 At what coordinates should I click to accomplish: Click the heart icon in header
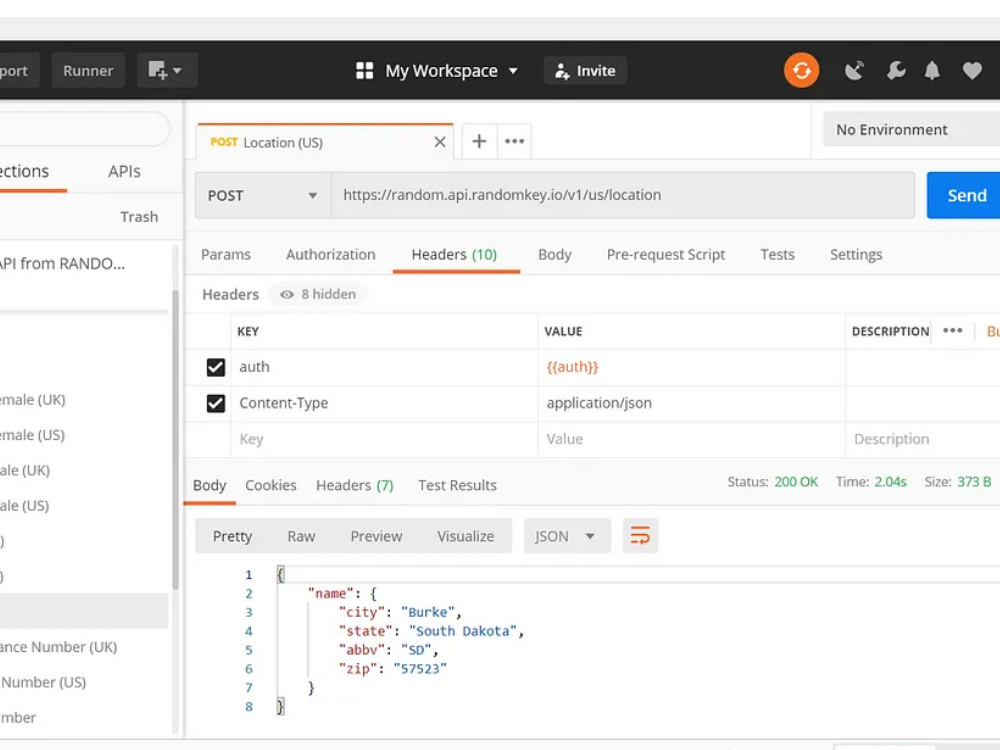(x=972, y=70)
